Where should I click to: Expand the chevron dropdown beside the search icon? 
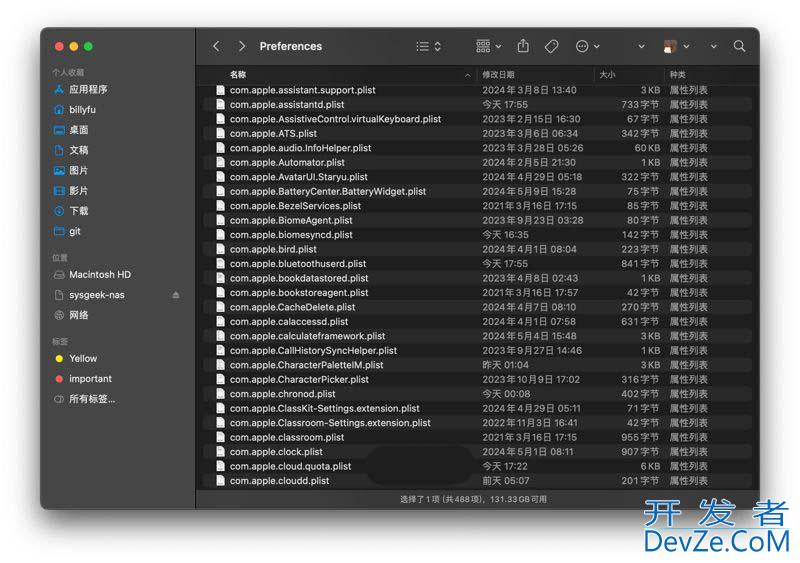click(714, 46)
